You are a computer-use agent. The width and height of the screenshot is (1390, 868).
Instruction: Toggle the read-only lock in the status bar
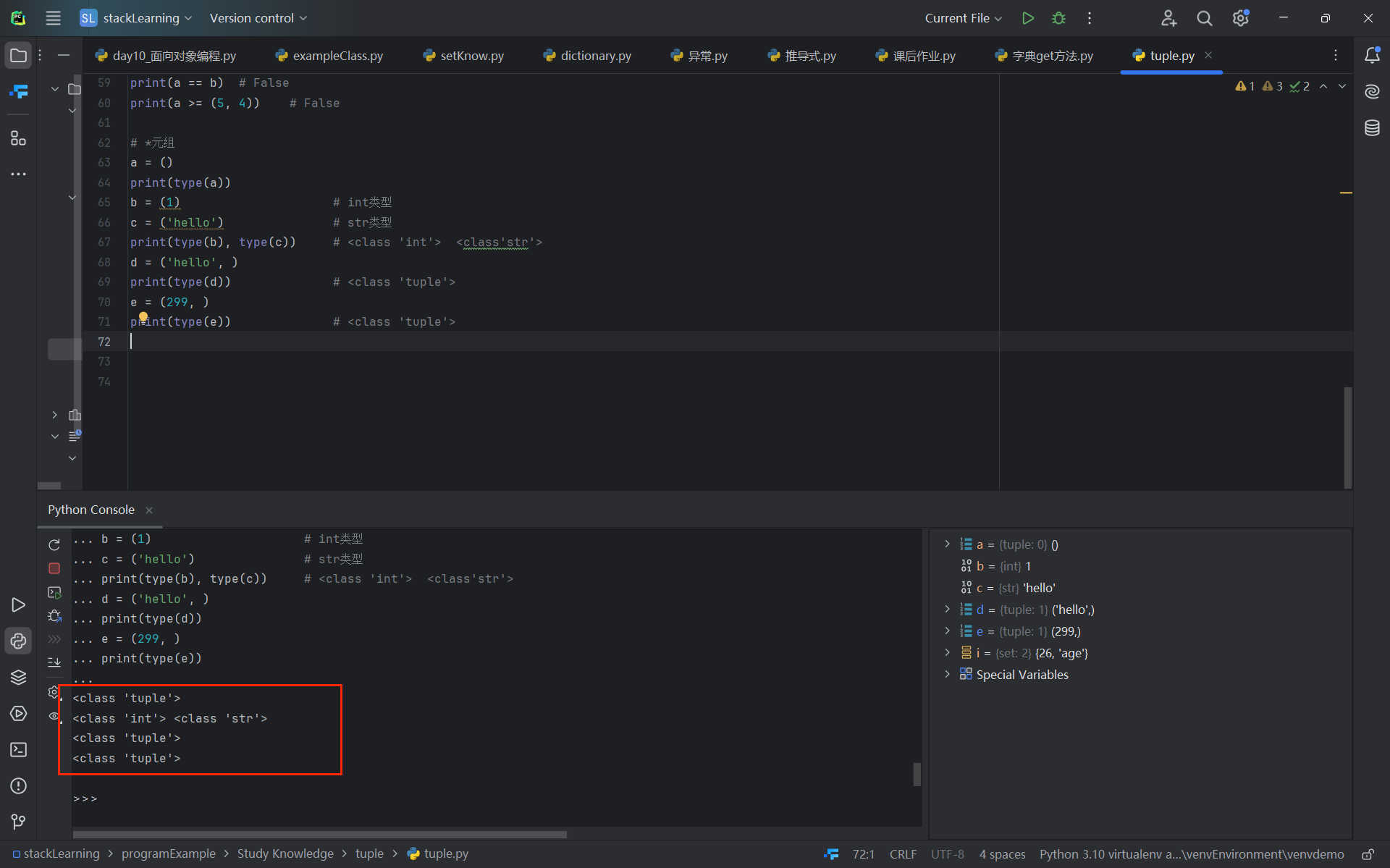(x=1368, y=854)
